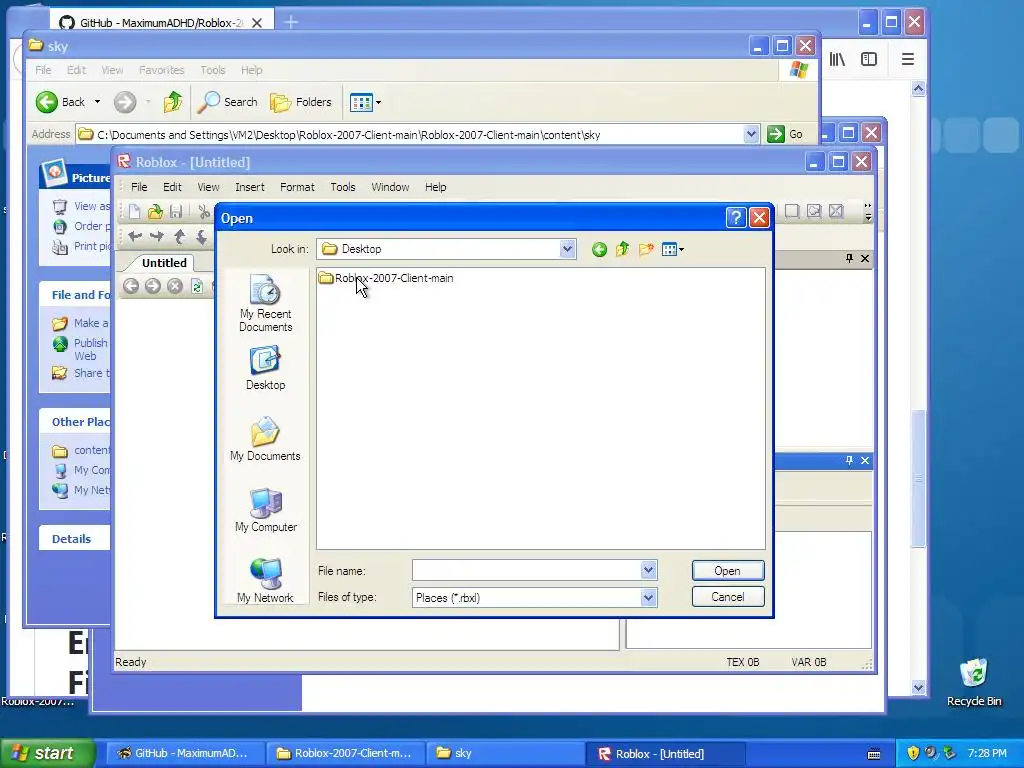Select the Roblox-2007-Client-main folder in file list
The image size is (1024, 768).
pyautogui.click(x=386, y=278)
